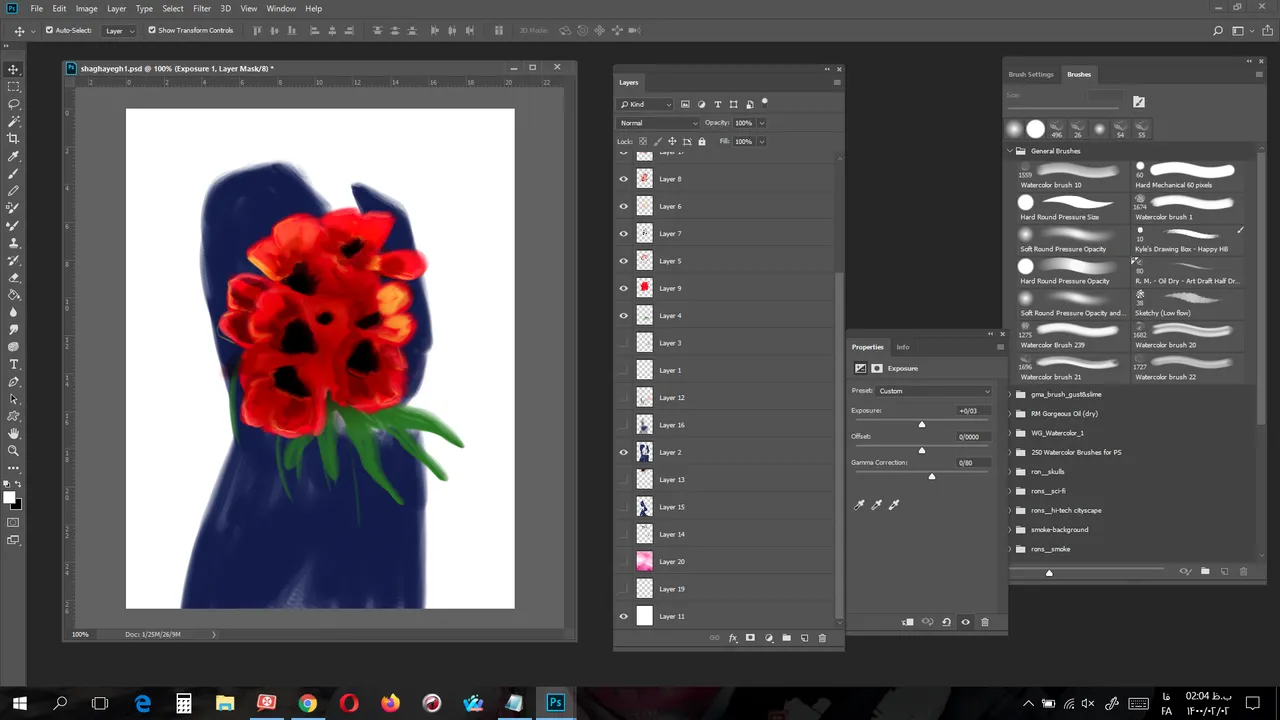Choose Sketchy (Low flow) brush

coord(1186,304)
